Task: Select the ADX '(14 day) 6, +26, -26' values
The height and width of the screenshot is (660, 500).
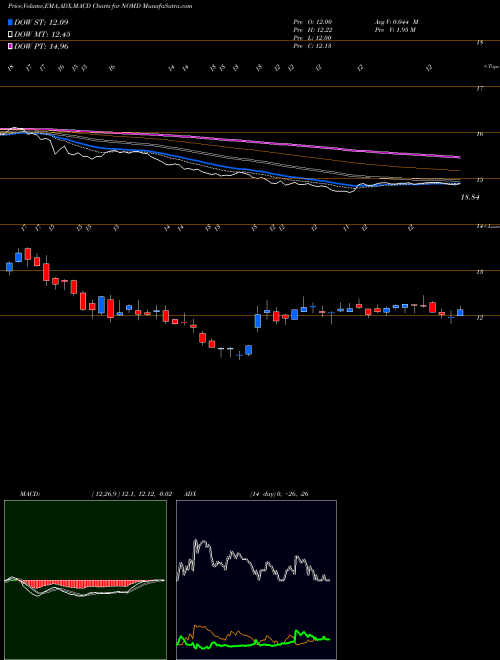Action: coord(278,494)
